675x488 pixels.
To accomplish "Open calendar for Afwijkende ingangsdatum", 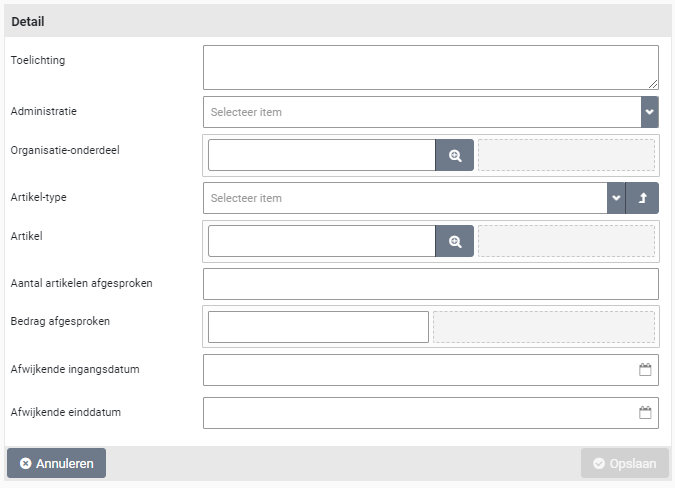I will [x=645, y=370].
